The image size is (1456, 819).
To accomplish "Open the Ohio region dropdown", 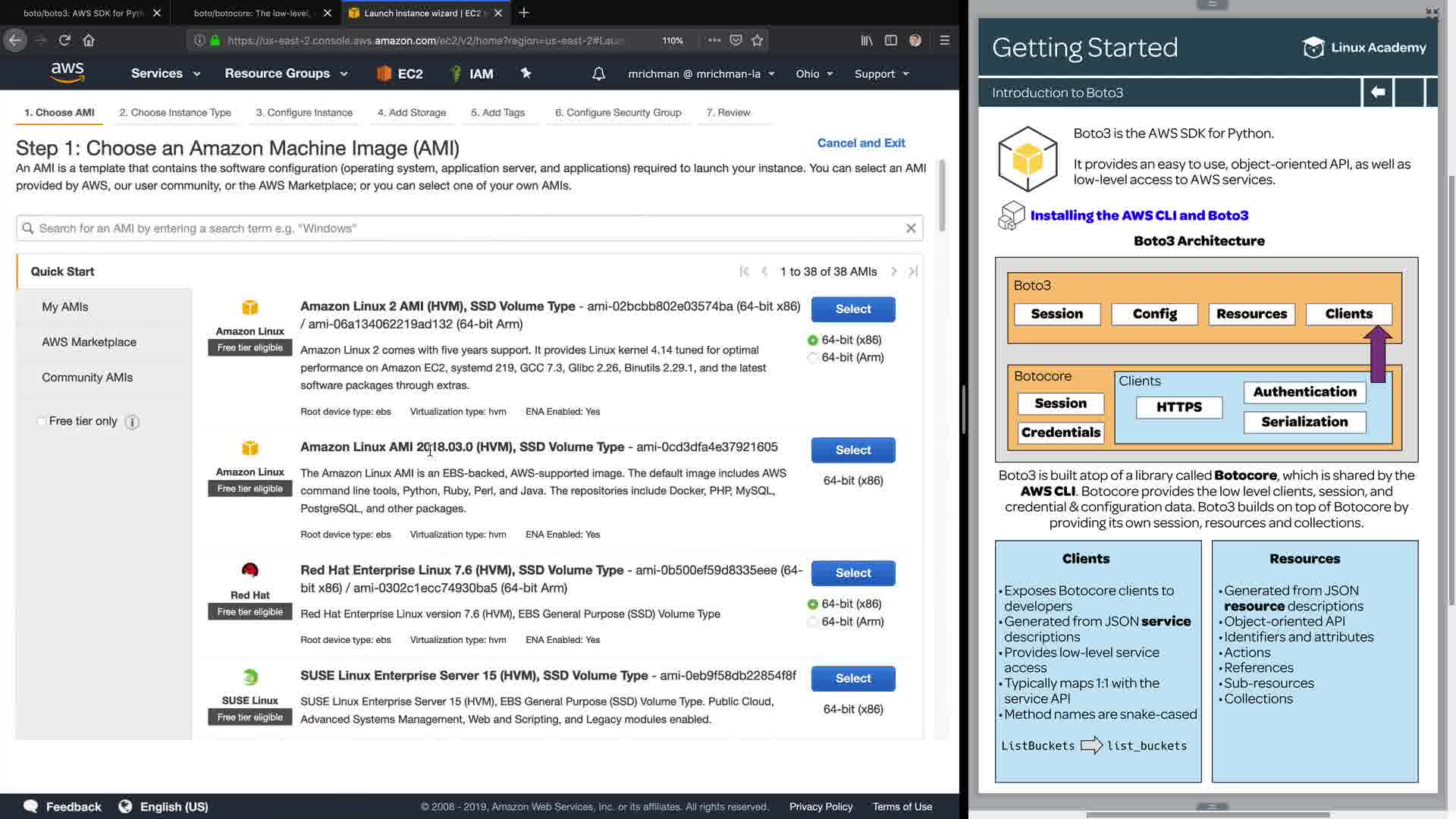I will coord(814,74).
